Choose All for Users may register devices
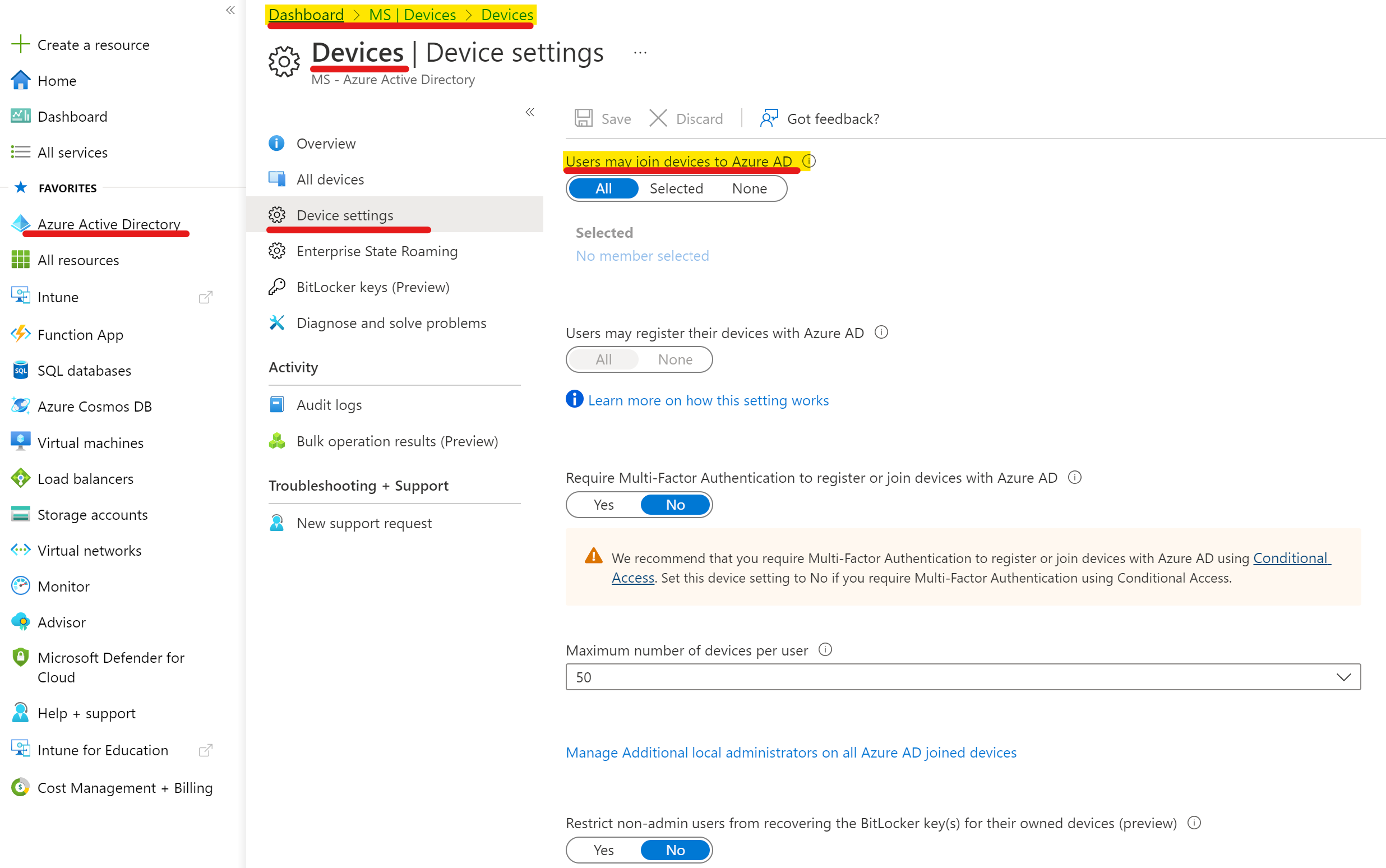This screenshot has width=1386, height=868. pyautogui.click(x=603, y=359)
